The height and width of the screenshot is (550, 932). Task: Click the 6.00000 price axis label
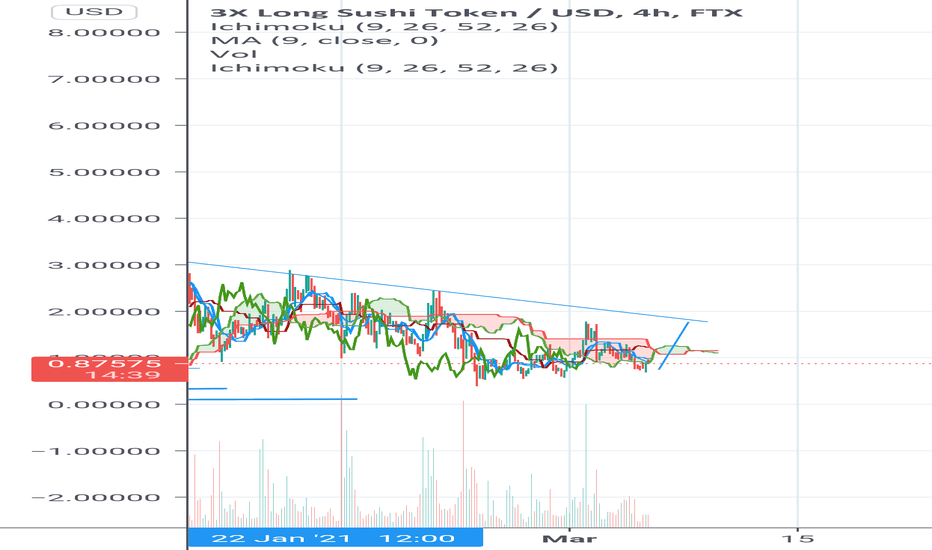pyautogui.click(x=105, y=125)
